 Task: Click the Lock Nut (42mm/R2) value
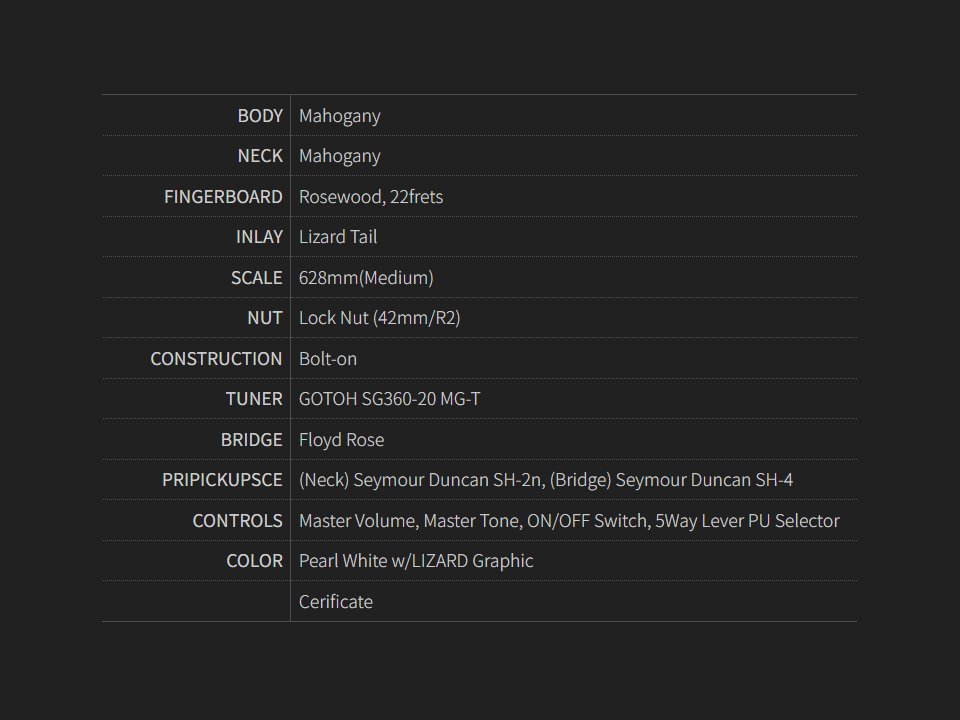point(380,318)
